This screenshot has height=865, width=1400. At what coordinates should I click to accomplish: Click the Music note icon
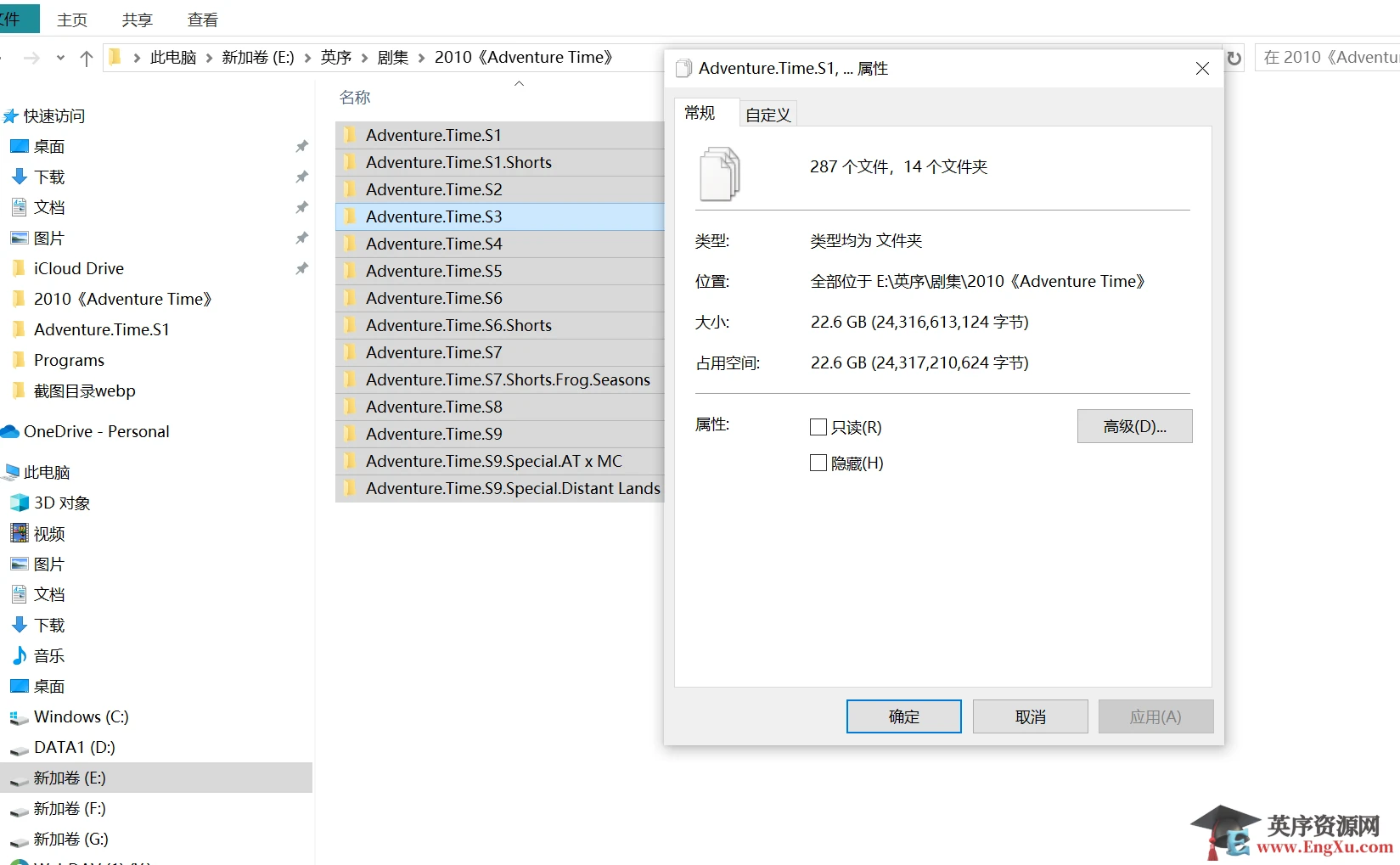[x=19, y=655]
